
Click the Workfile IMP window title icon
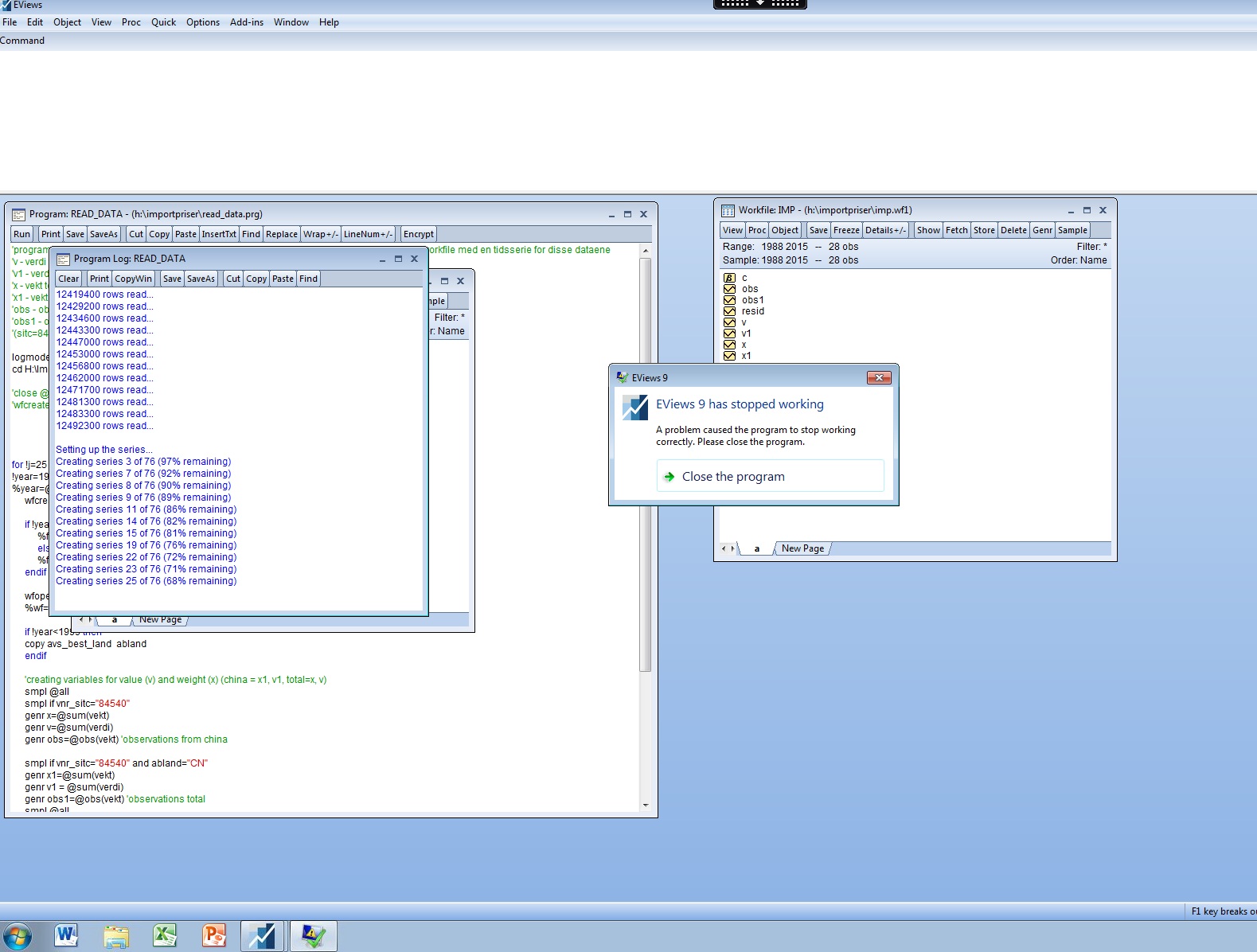(728, 210)
